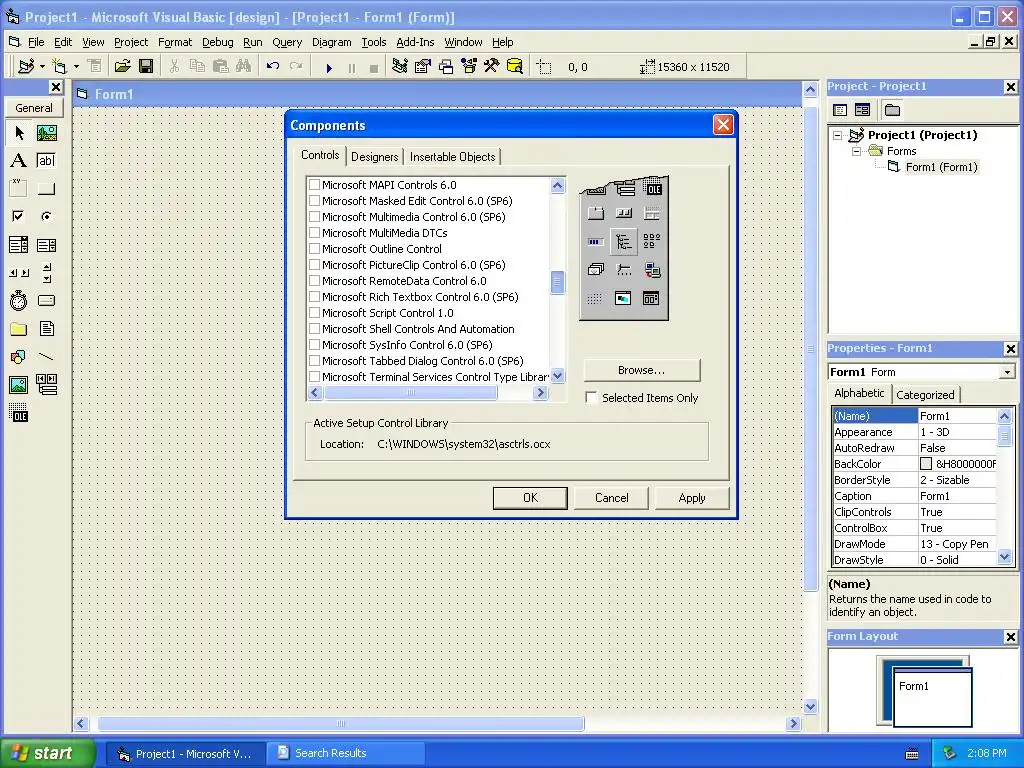1024x768 pixels.
Task: Click the Toolbox hammer-and-wrench toolbar icon
Action: [x=492, y=67]
